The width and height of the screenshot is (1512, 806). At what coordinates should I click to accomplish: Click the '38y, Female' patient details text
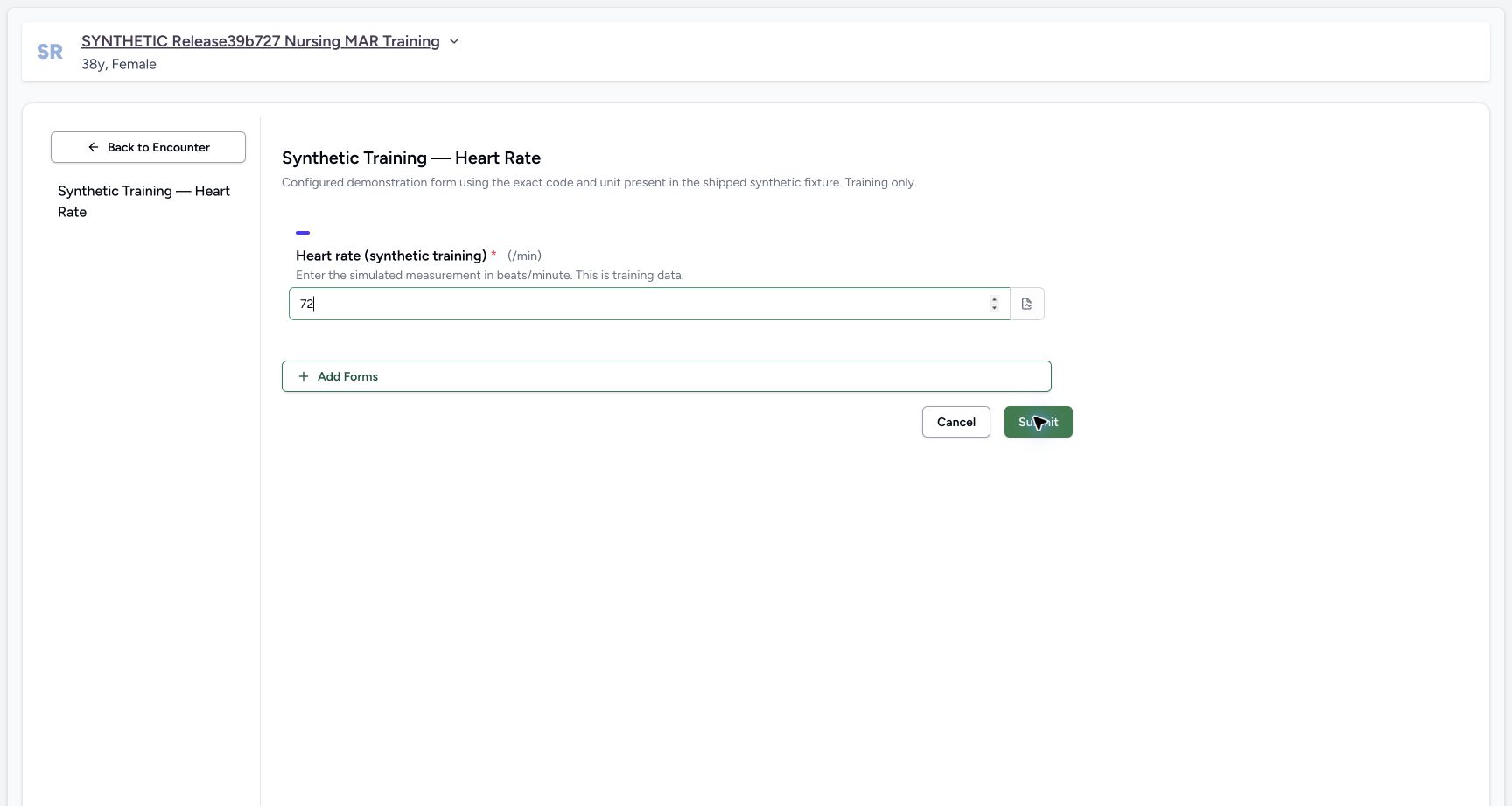tap(119, 64)
